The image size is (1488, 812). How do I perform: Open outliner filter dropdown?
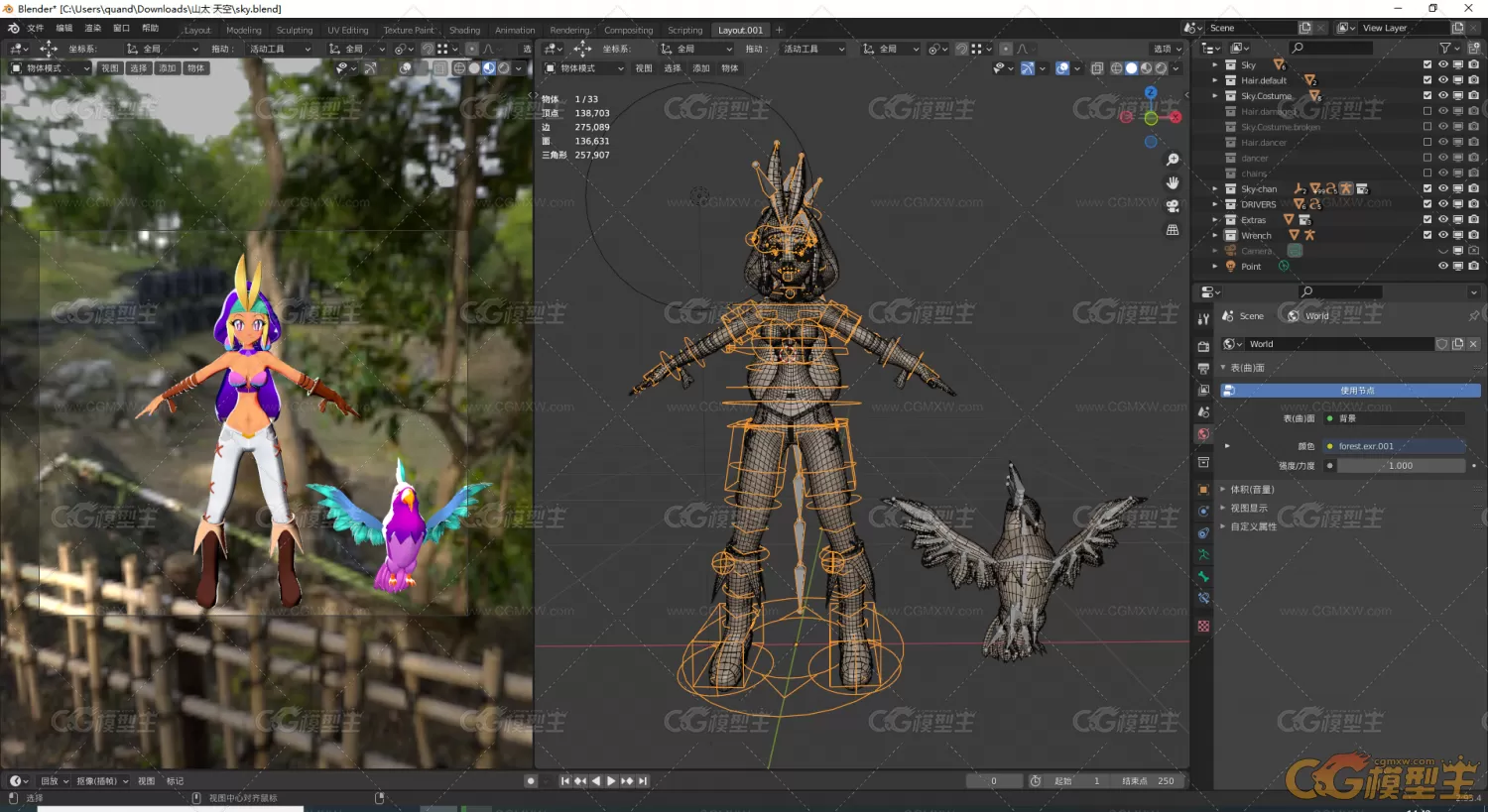point(1450,48)
